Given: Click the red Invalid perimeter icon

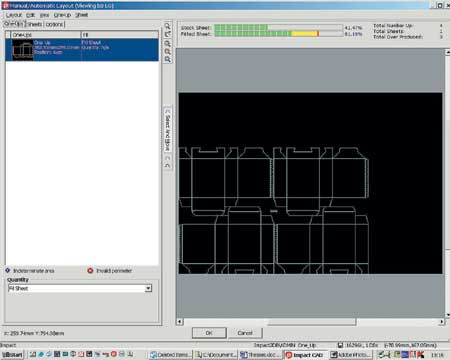Looking at the screenshot, I should pos(90,270).
